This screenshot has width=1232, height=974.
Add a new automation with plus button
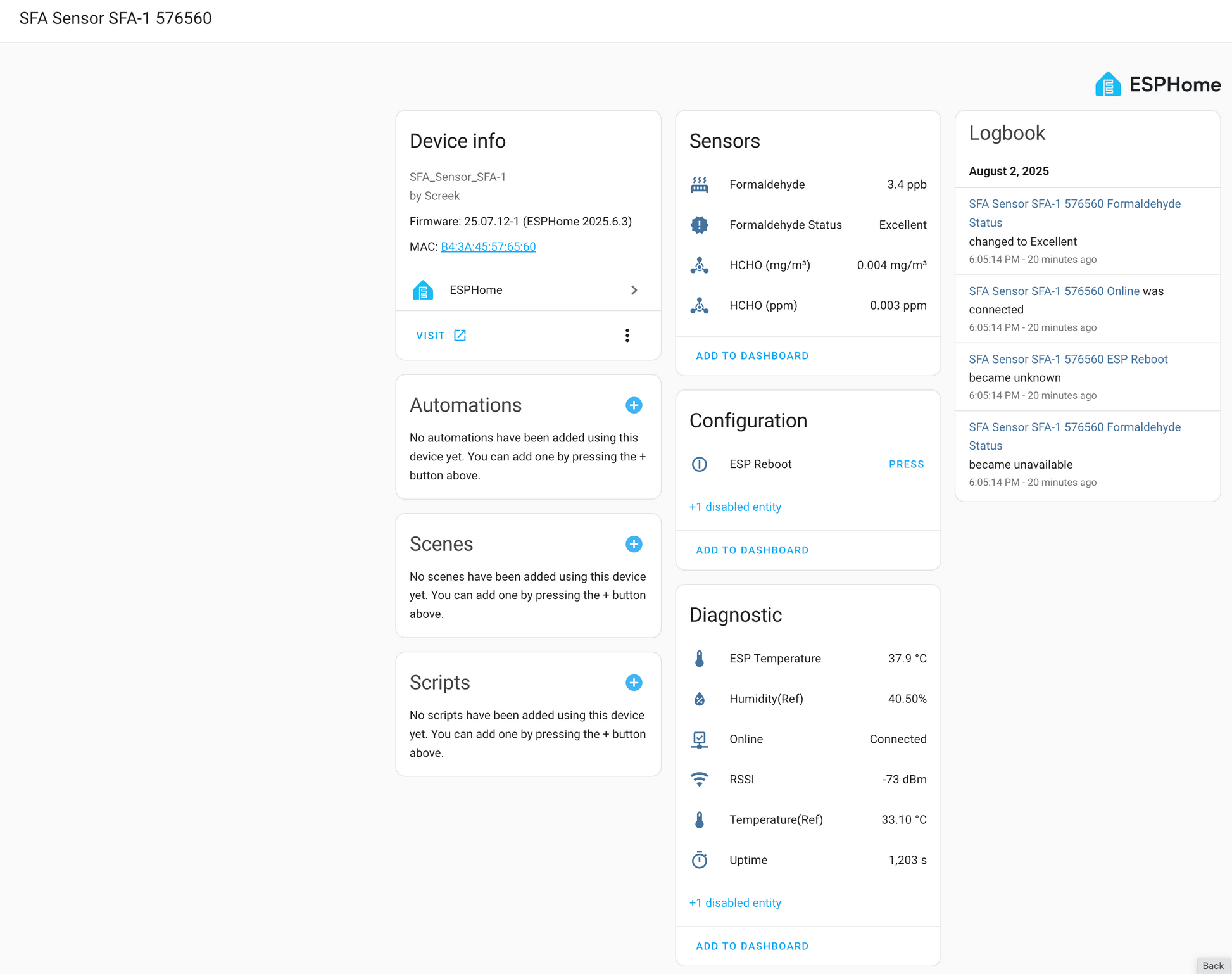634,405
